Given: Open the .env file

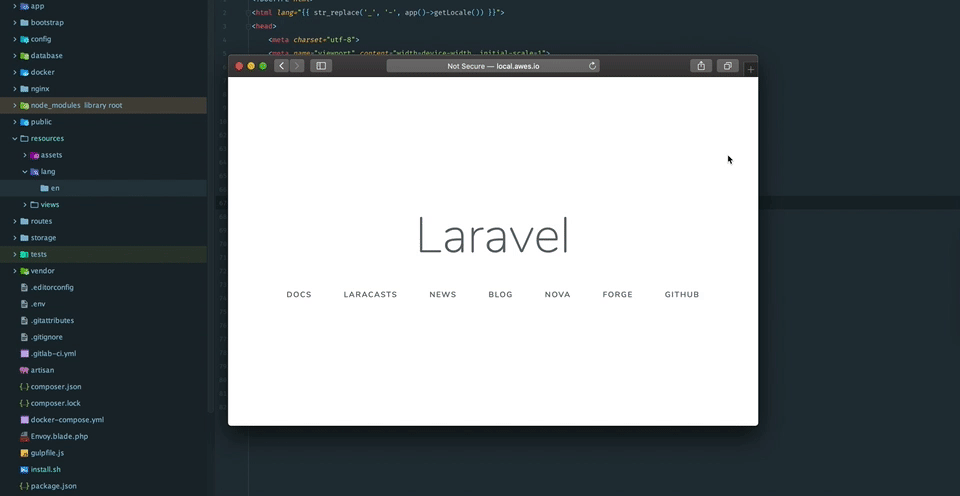Looking at the screenshot, I should point(38,304).
